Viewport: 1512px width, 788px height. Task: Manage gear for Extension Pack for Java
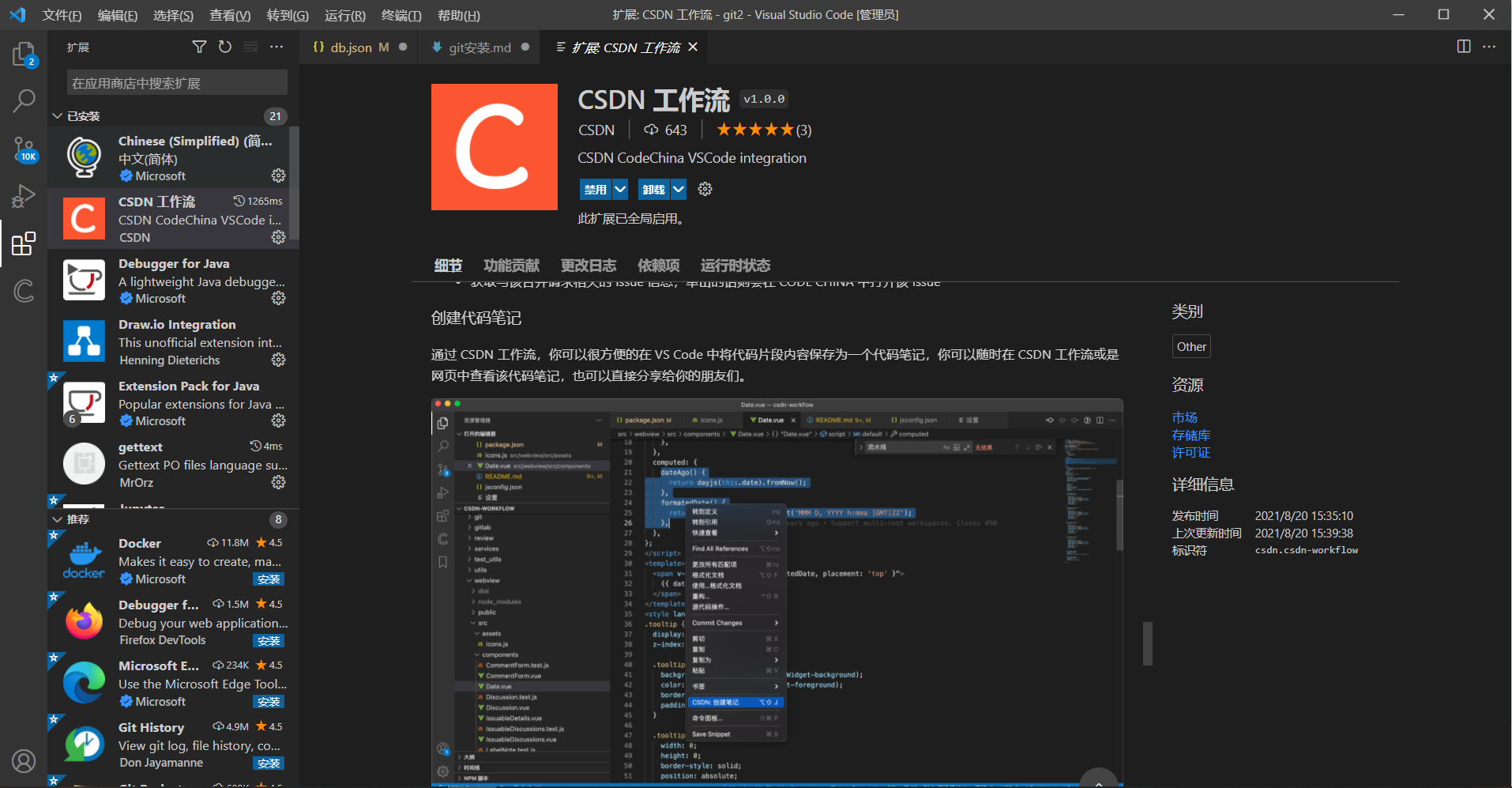(278, 420)
